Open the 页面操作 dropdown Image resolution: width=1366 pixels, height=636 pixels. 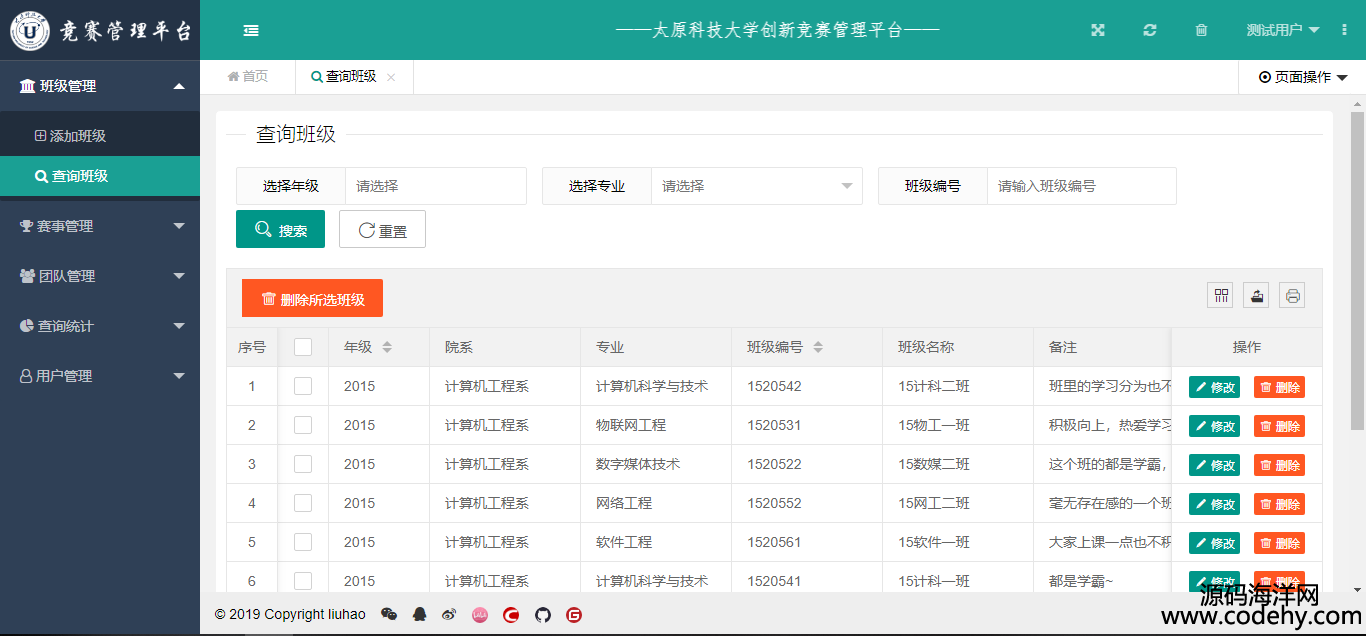click(1303, 77)
